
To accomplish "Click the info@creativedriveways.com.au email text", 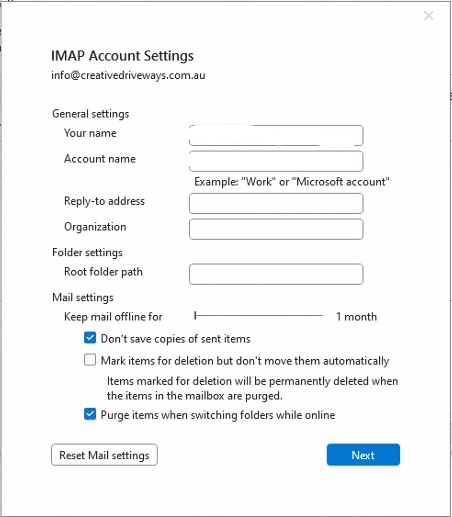I will click(128, 75).
